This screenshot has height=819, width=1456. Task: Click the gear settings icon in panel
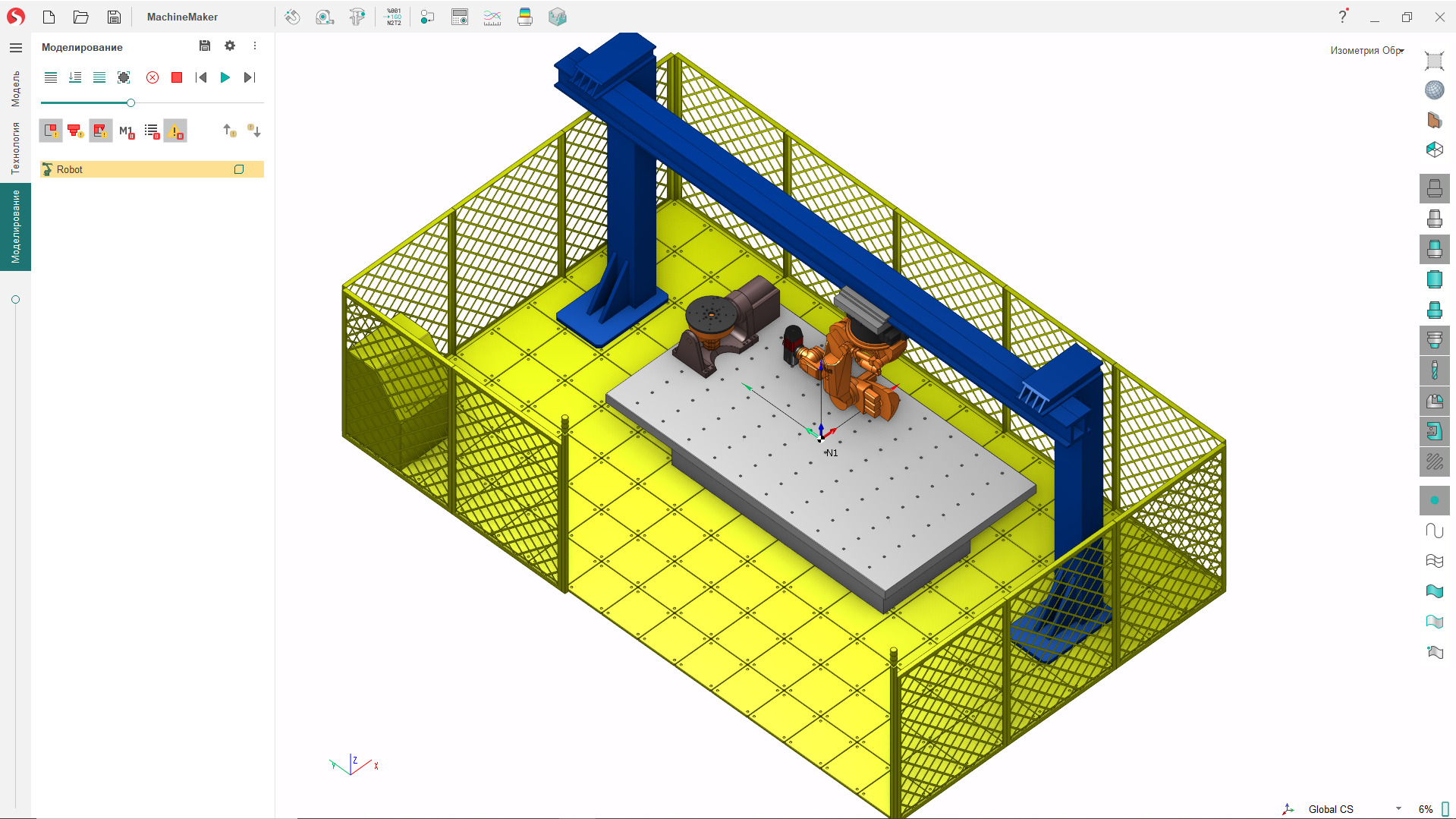pos(230,46)
